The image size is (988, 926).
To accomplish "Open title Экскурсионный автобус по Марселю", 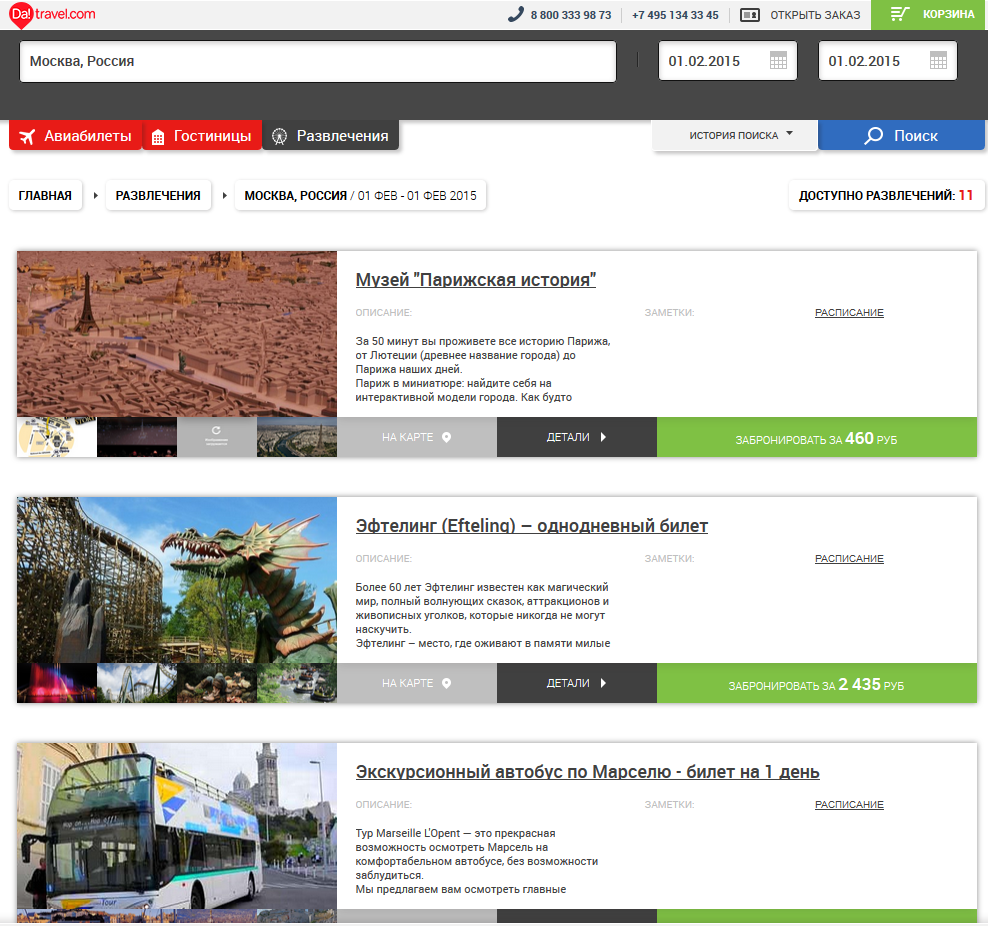I will click(x=587, y=772).
